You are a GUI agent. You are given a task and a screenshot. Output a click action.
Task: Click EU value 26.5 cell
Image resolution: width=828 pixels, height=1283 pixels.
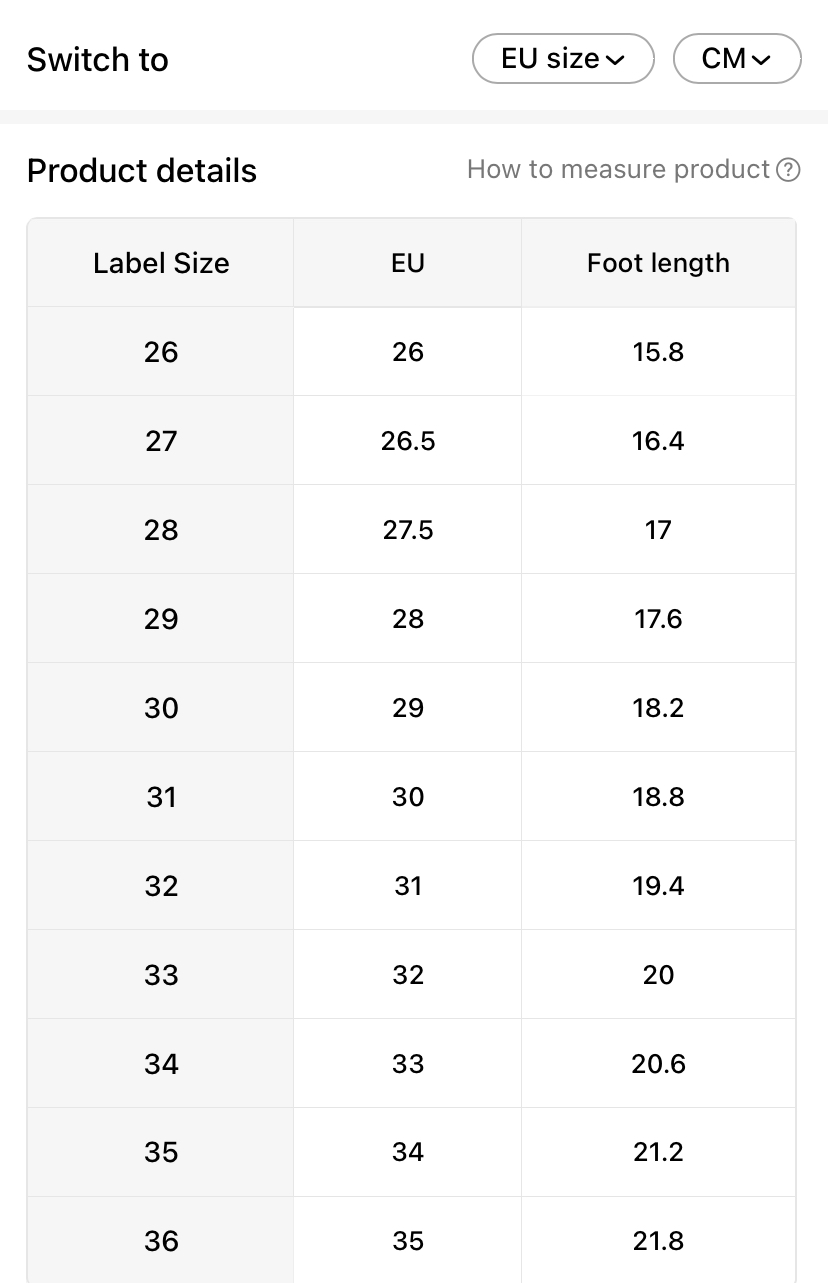pyautogui.click(x=408, y=441)
